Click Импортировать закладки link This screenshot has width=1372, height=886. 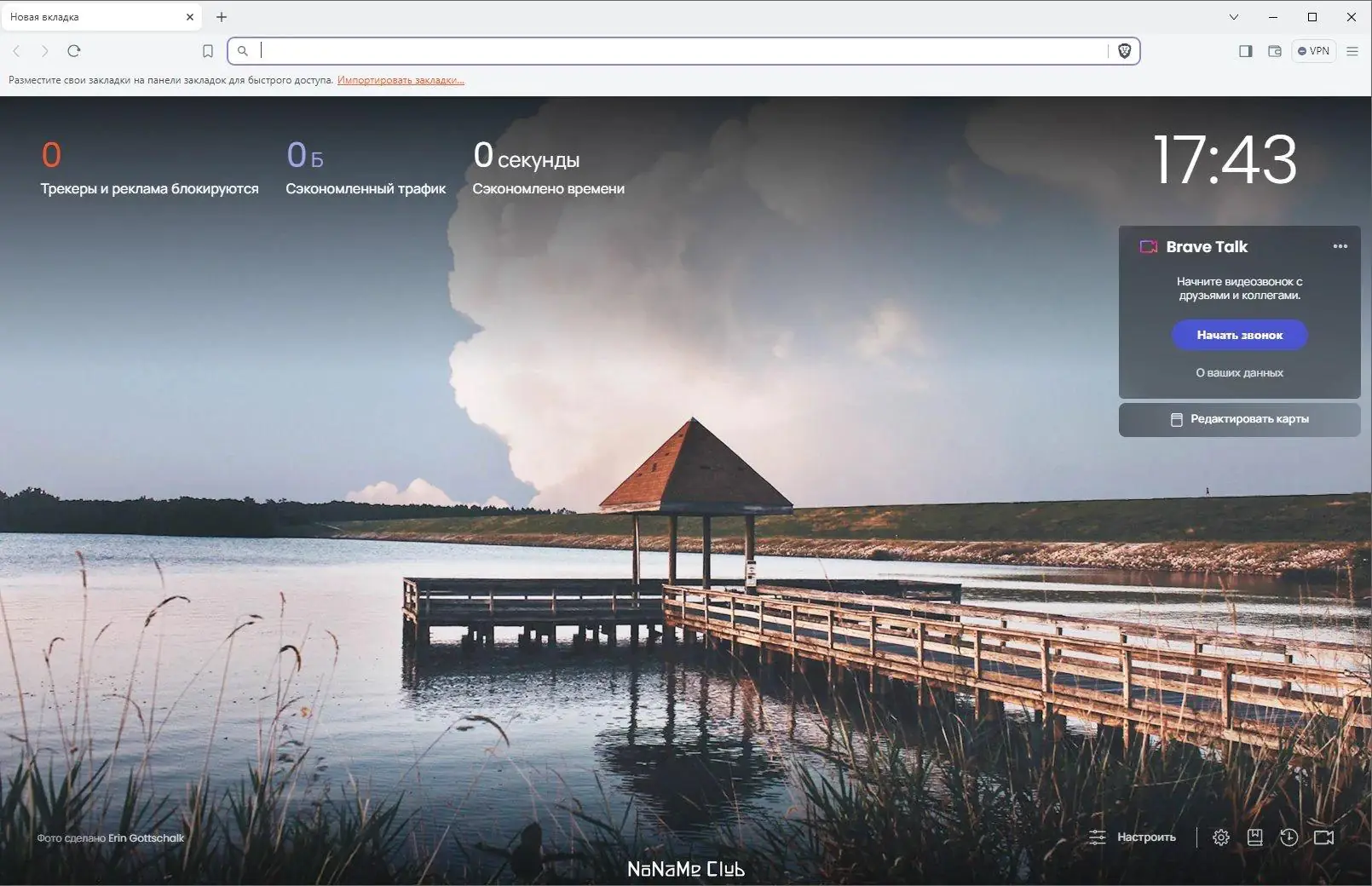click(401, 80)
